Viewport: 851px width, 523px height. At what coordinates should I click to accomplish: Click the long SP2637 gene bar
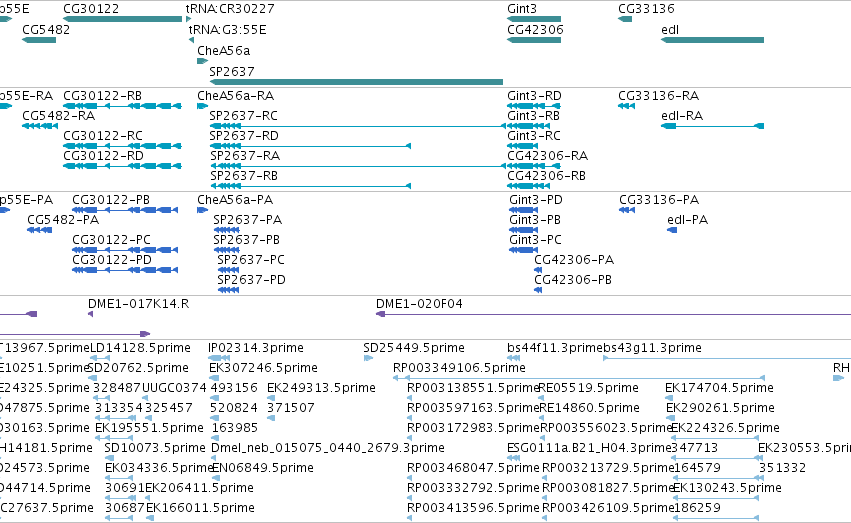[x=356, y=82]
